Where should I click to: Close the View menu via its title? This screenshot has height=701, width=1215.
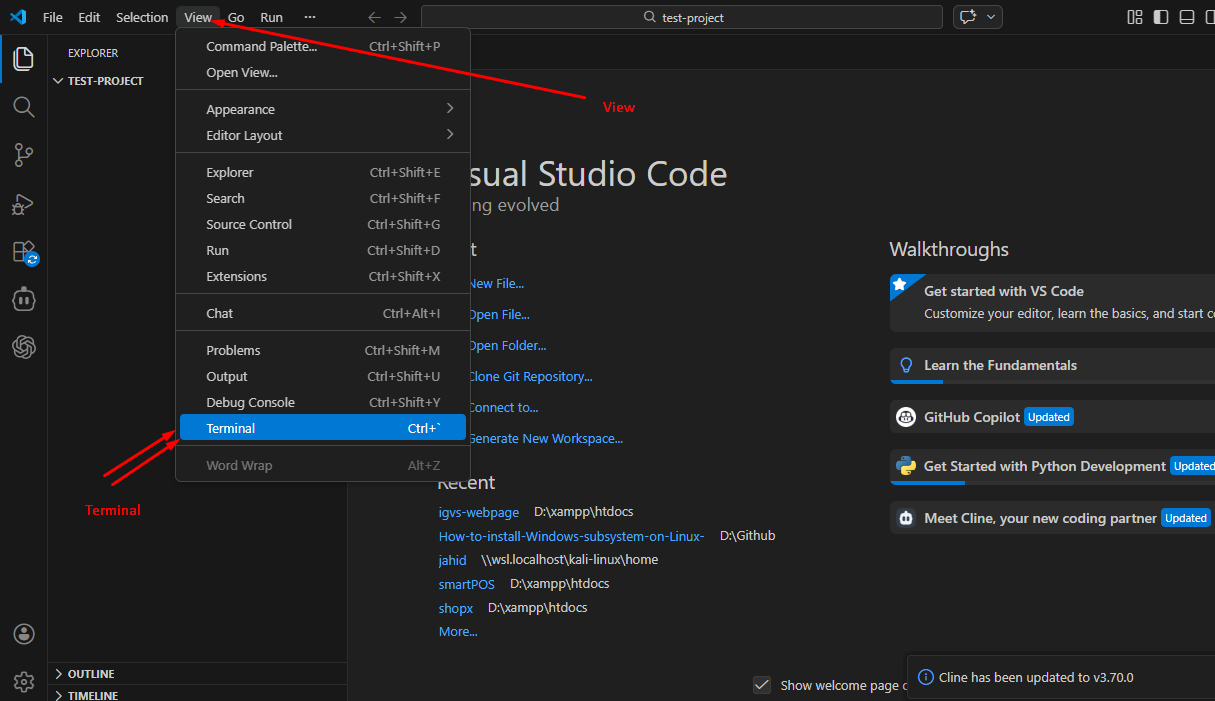(198, 17)
